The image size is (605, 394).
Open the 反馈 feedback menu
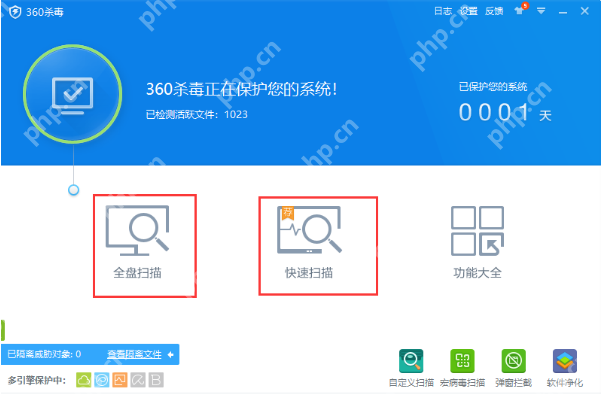point(494,11)
